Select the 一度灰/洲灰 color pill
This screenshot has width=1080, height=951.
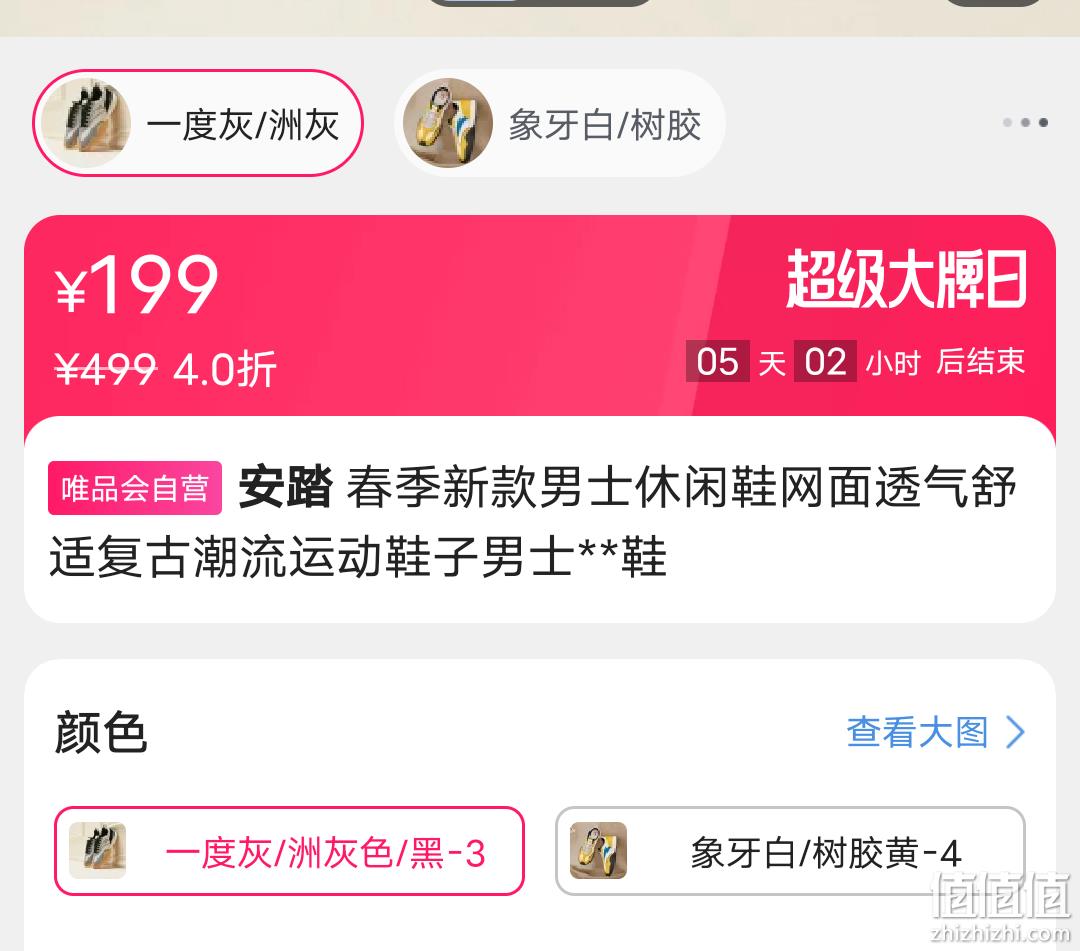tap(198, 123)
